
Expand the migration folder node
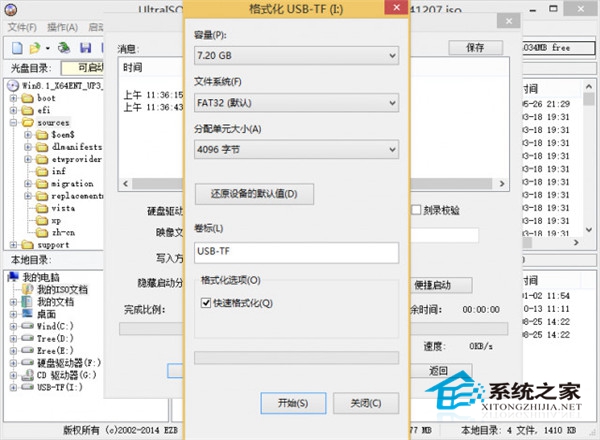tap(28, 184)
